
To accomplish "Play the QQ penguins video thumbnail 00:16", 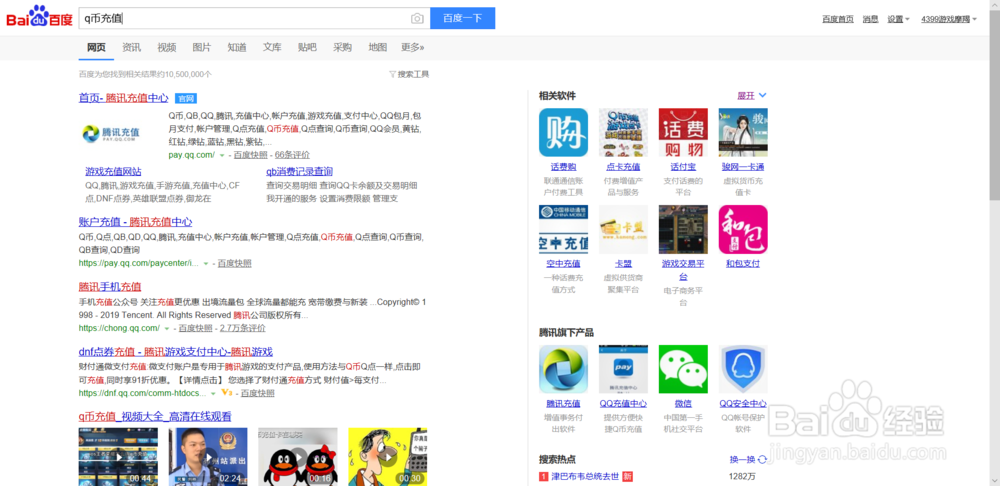I will coord(298,457).
